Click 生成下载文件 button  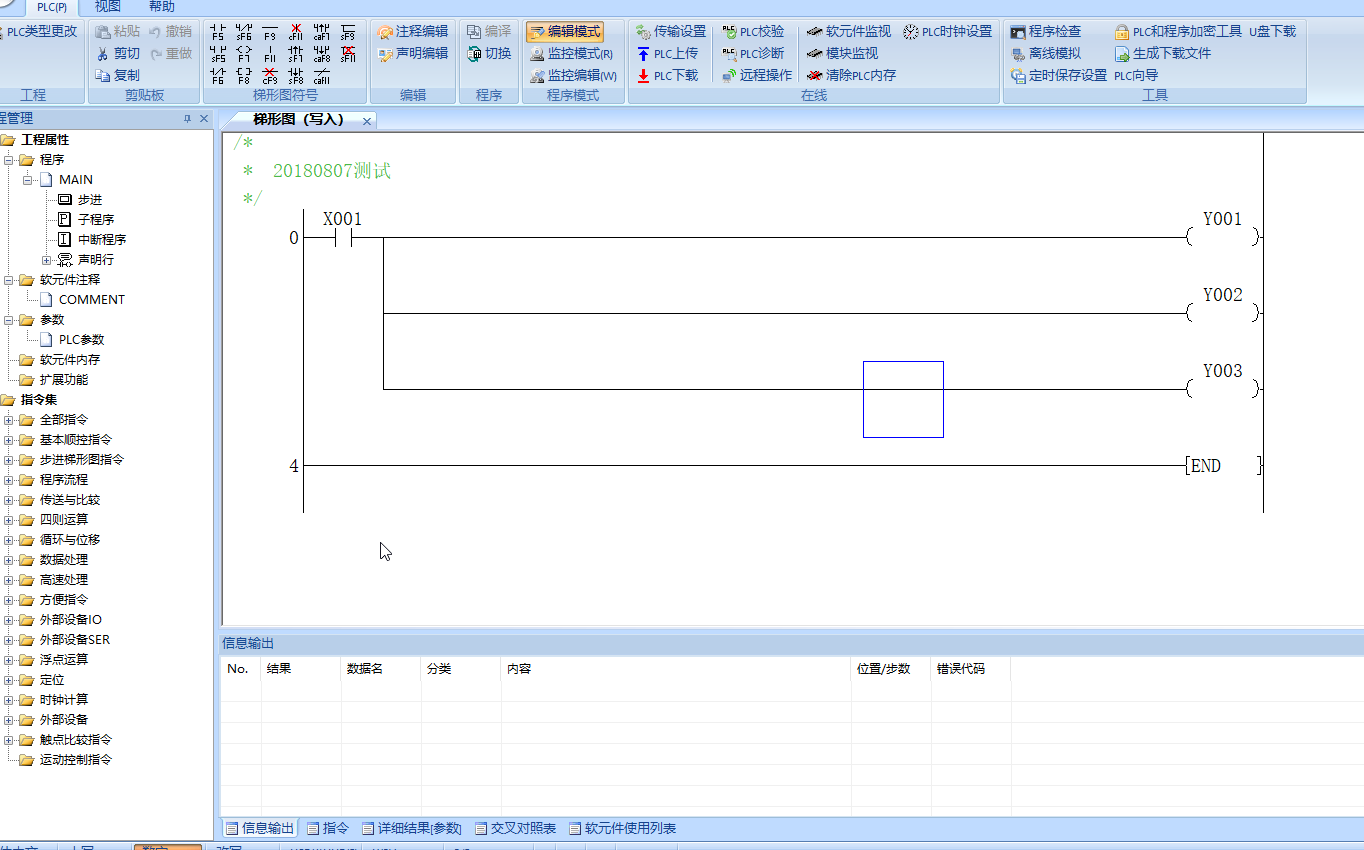click(x=1163, y=53)
